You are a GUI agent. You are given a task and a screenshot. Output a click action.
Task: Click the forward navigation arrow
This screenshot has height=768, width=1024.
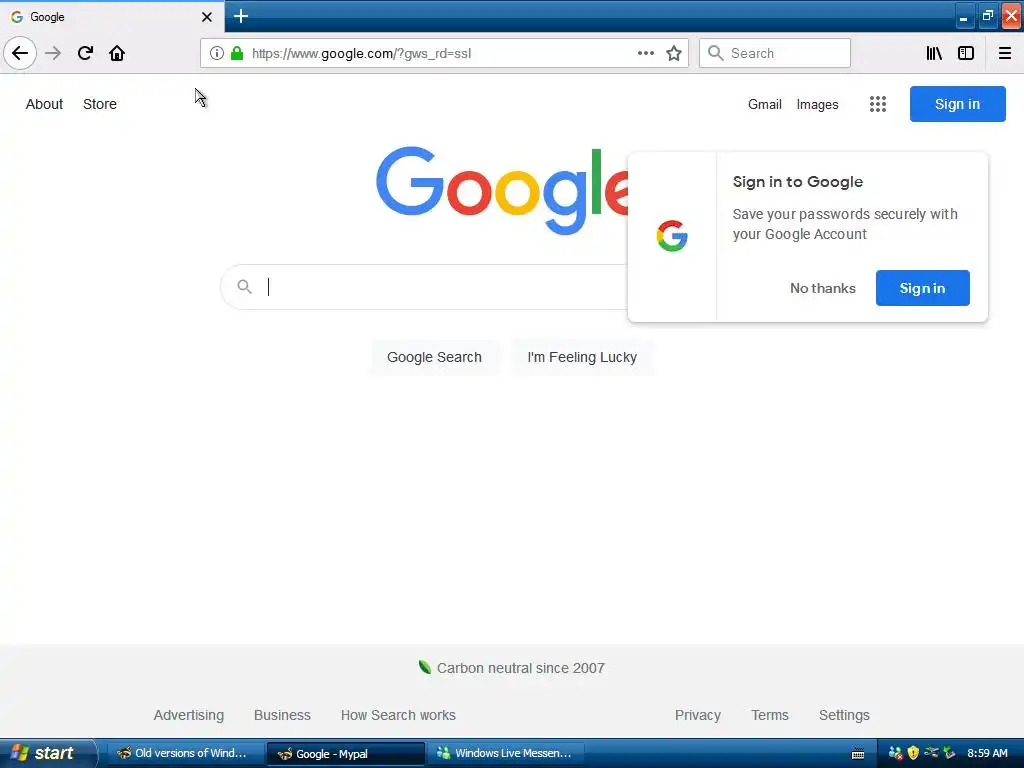point(53,53)
